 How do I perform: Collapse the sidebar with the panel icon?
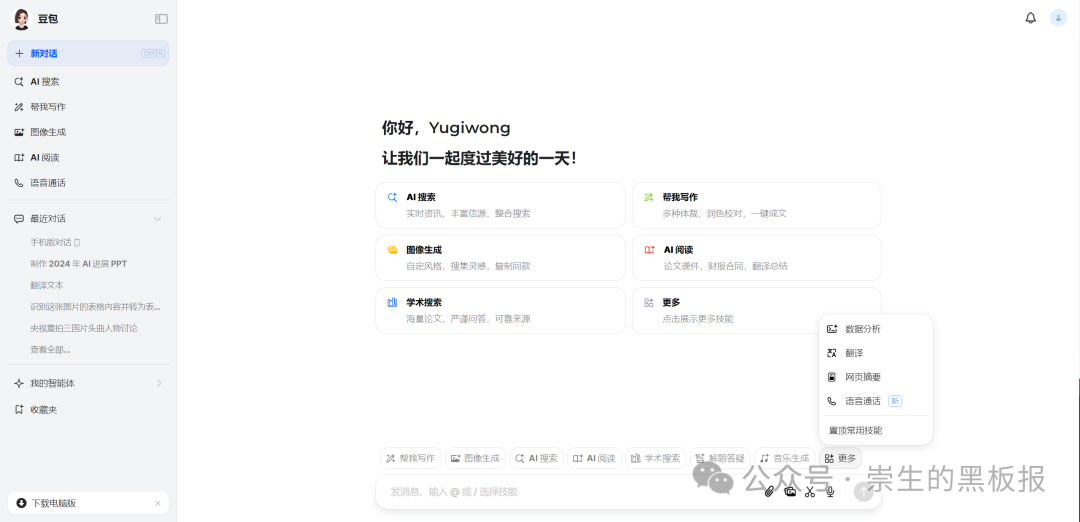pos(161,19)
